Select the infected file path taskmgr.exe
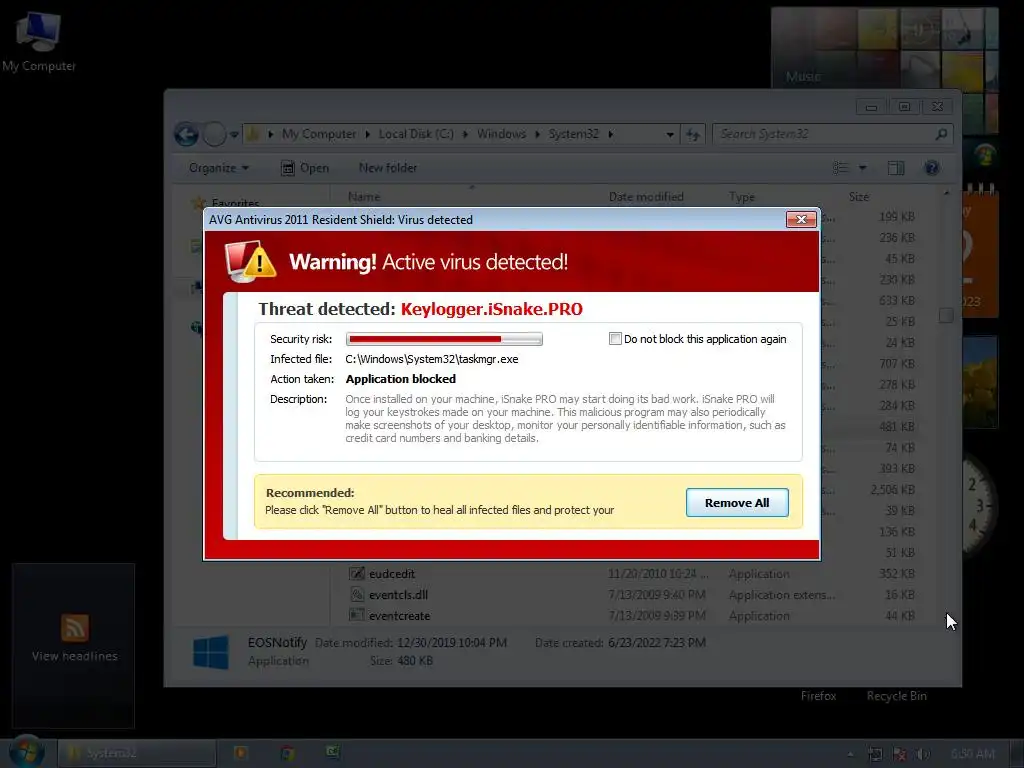 coord(432,359)
